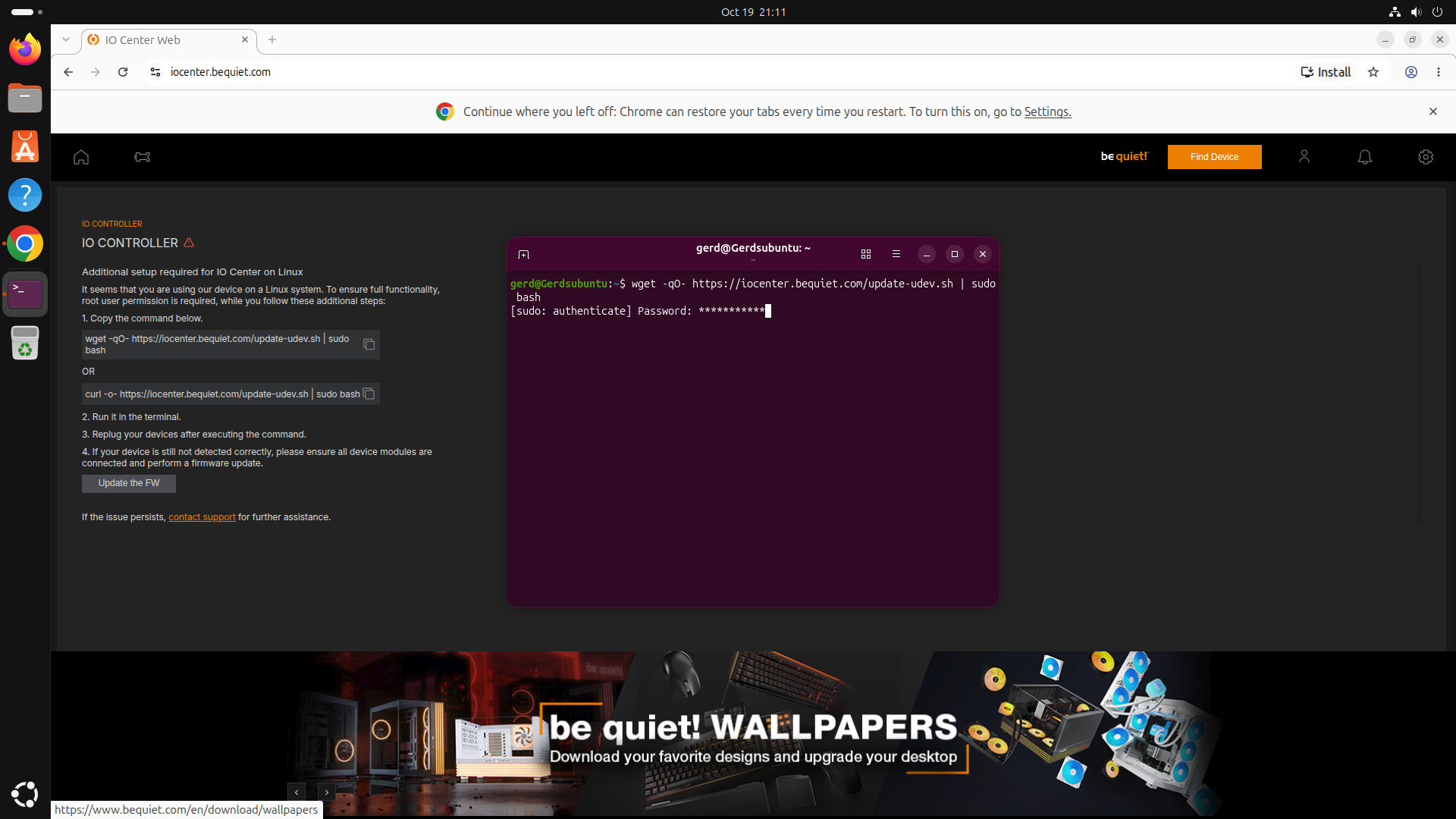The width and height of the screenshot is (1456, 819).
Task: Open the be quiet! WALLPAPERS banner
Action: pyautogui.click(x=753, y=733)
